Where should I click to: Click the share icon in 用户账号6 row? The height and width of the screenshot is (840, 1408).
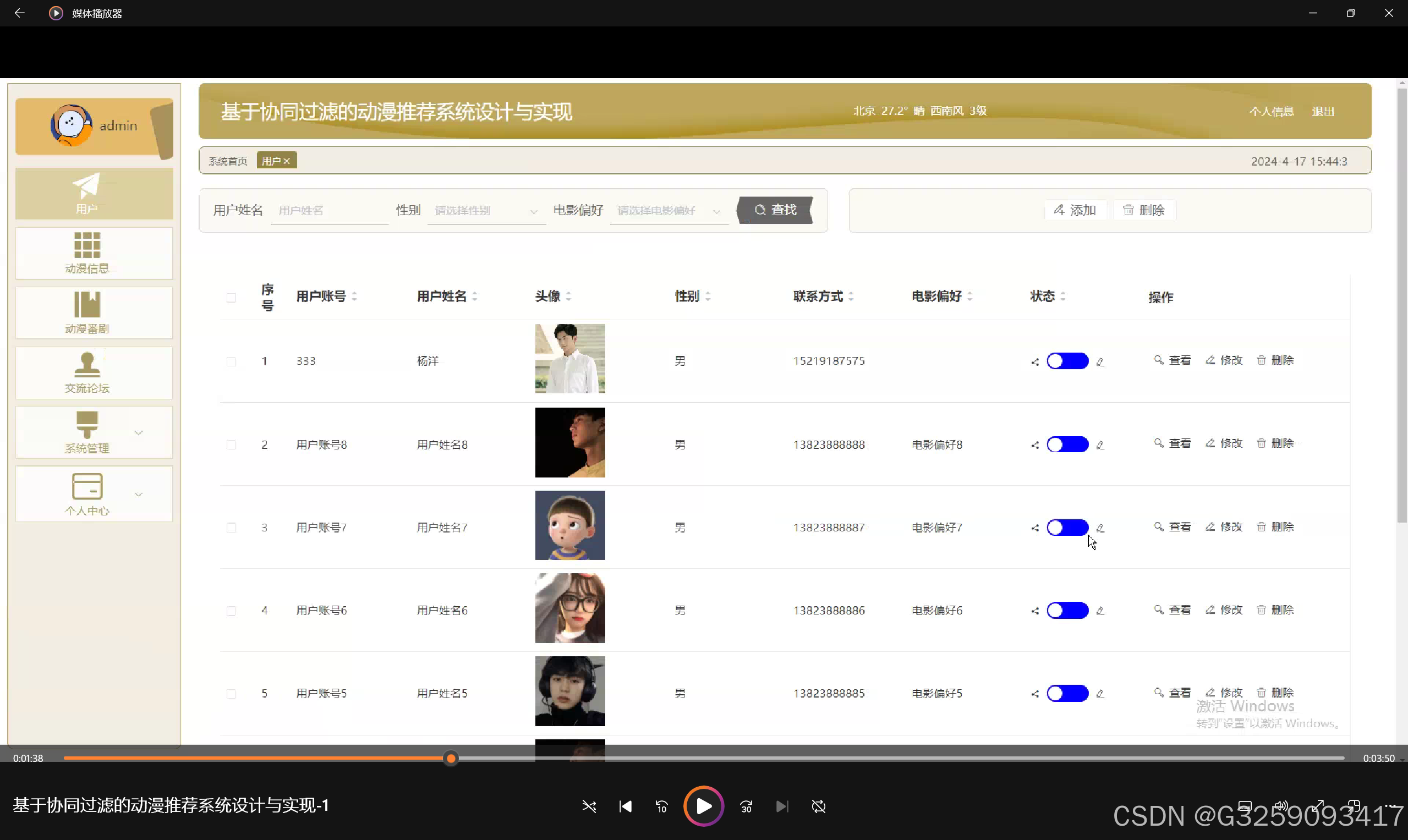click(1035, 611)
